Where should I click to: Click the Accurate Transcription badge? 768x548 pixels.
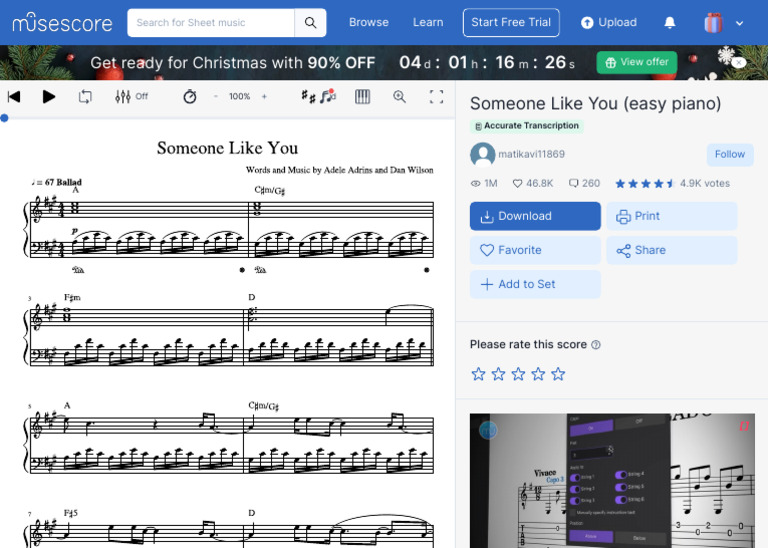[x=527, y=126]
